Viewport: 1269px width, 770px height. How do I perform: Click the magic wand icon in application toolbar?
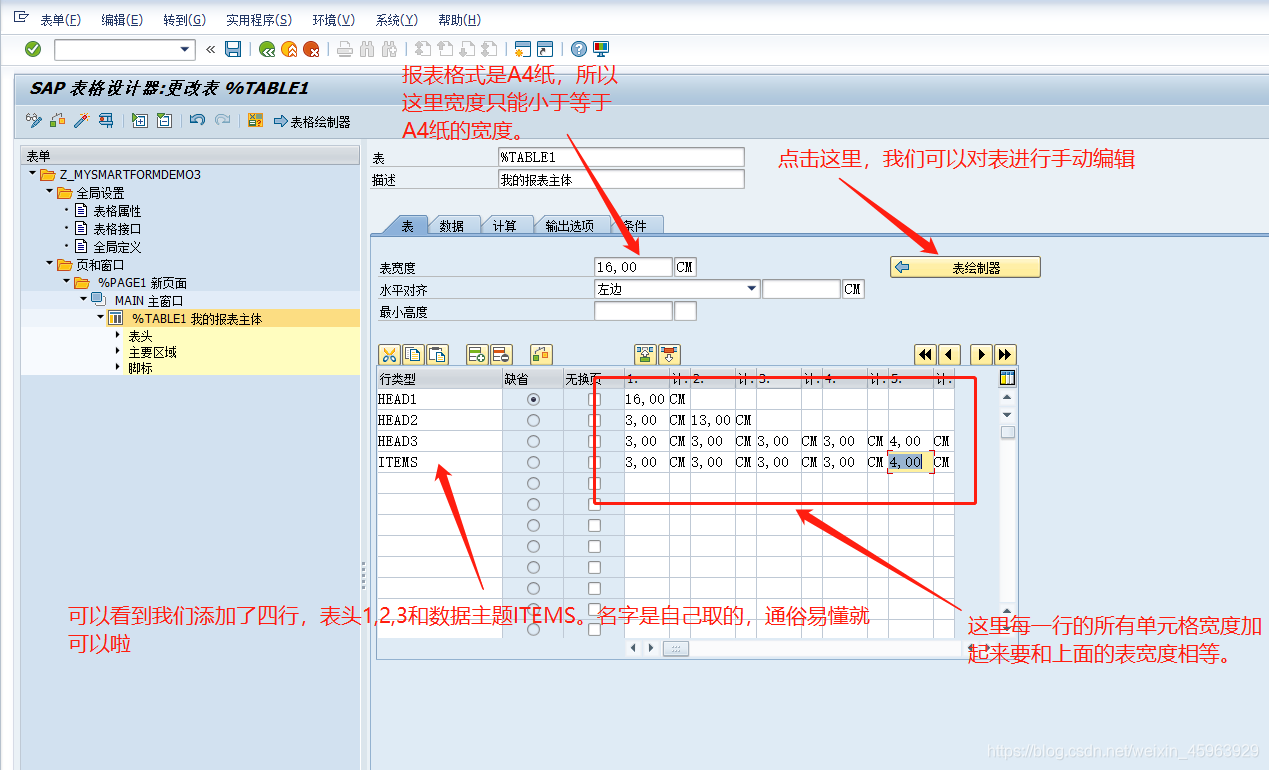point(81,121)
